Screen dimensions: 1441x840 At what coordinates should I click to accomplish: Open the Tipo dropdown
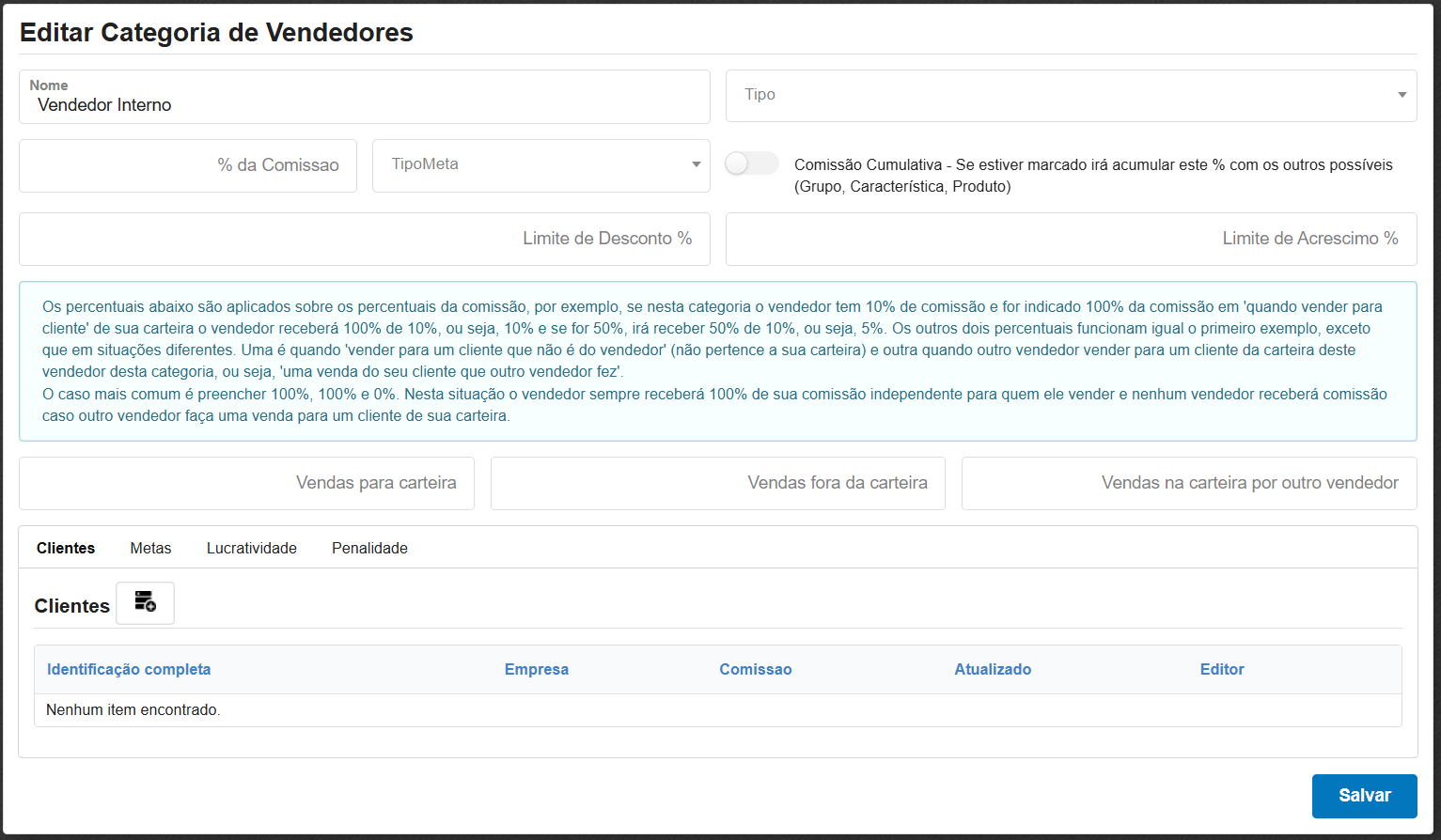[x=1071, y=95]
